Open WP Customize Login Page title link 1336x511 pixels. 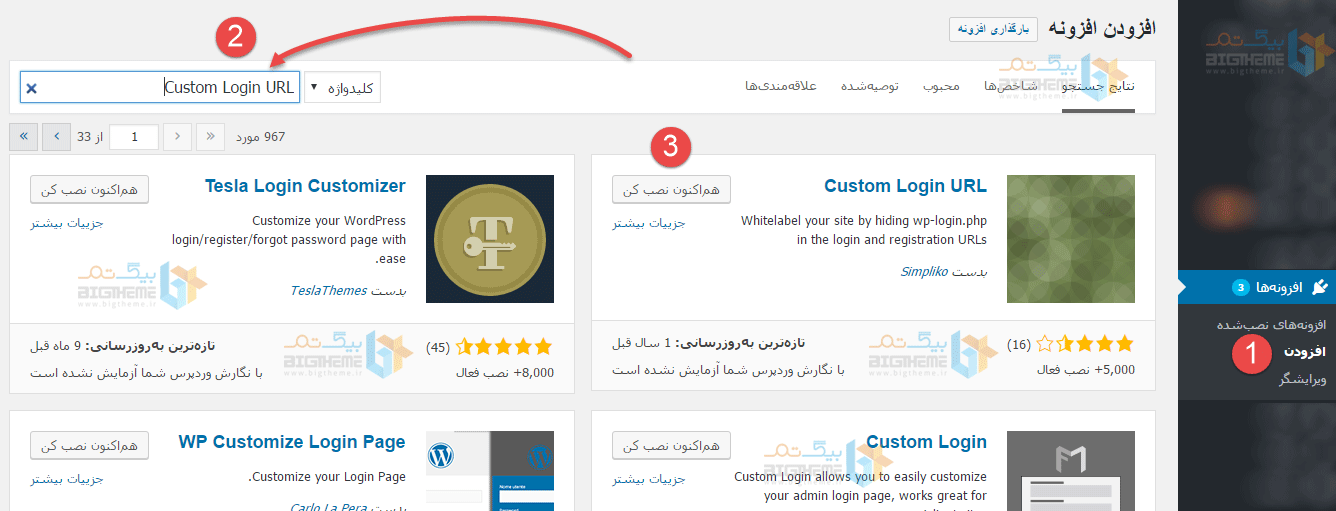[x=292, y=442]
